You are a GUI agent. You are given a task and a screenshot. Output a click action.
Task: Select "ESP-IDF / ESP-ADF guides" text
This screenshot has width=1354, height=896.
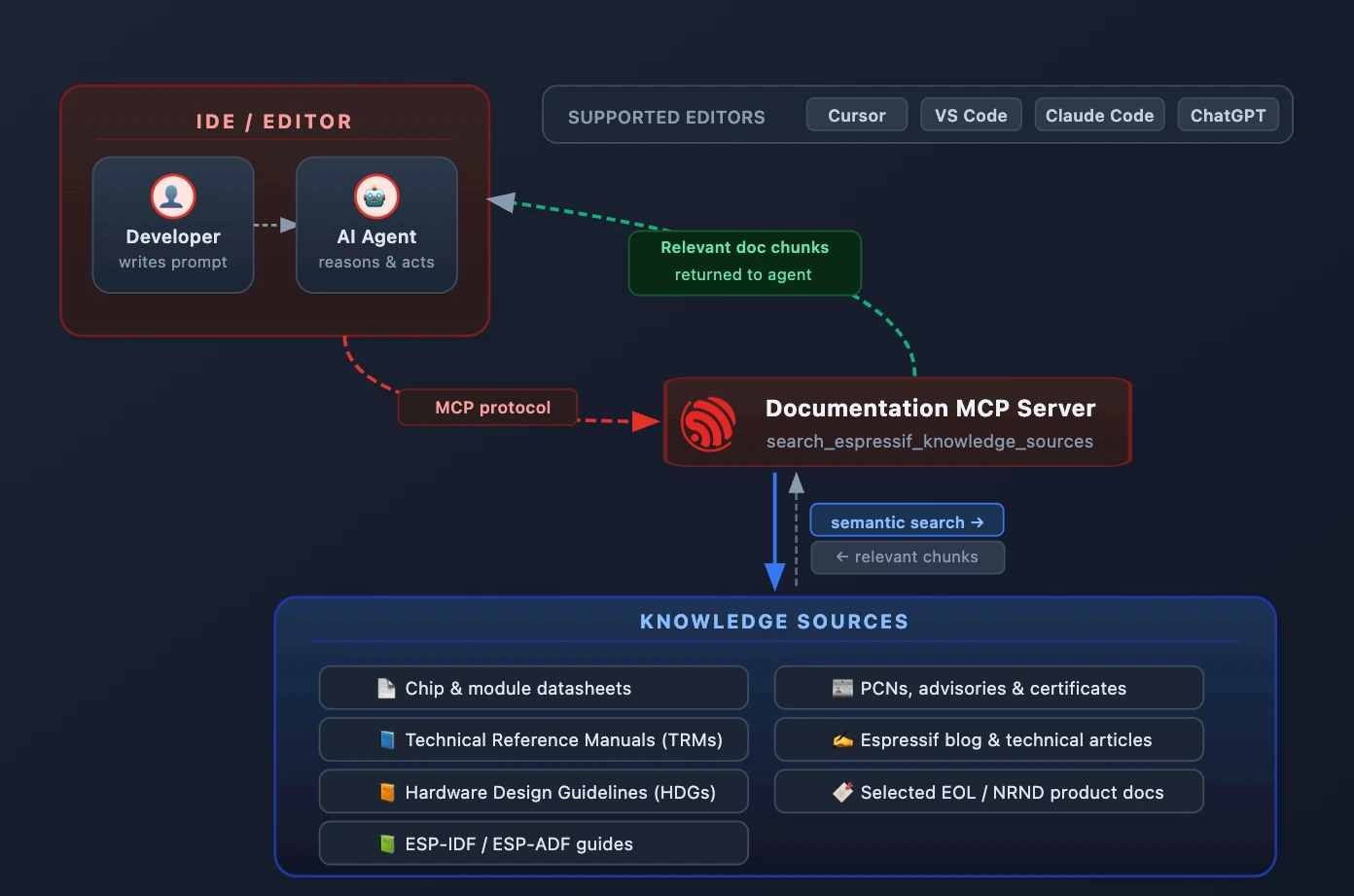[x=519, y=844]
